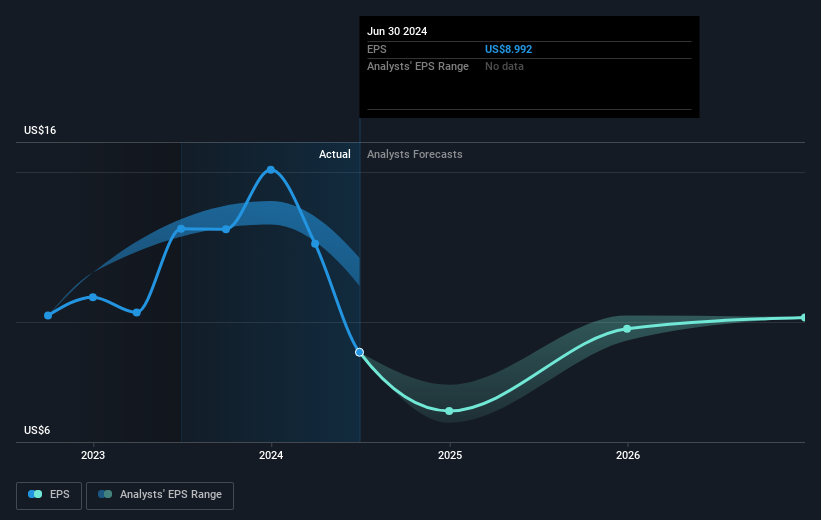Click the mid-2023 EPS data point at the highlighted region start
Viewport: 821px width, 520px height.
(181, 229)
